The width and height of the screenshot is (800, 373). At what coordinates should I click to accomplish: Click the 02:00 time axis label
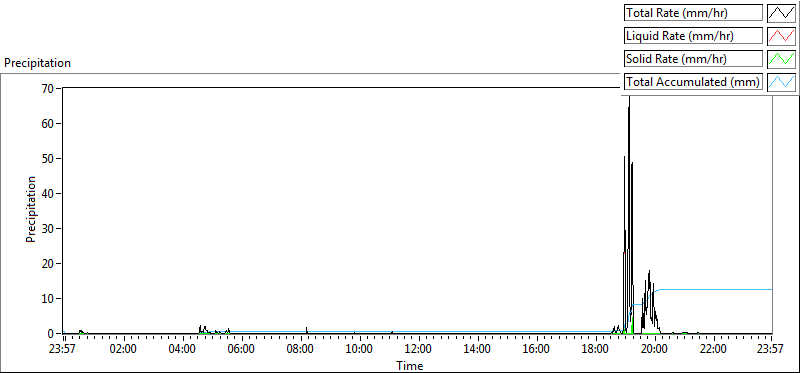point(124,350)
